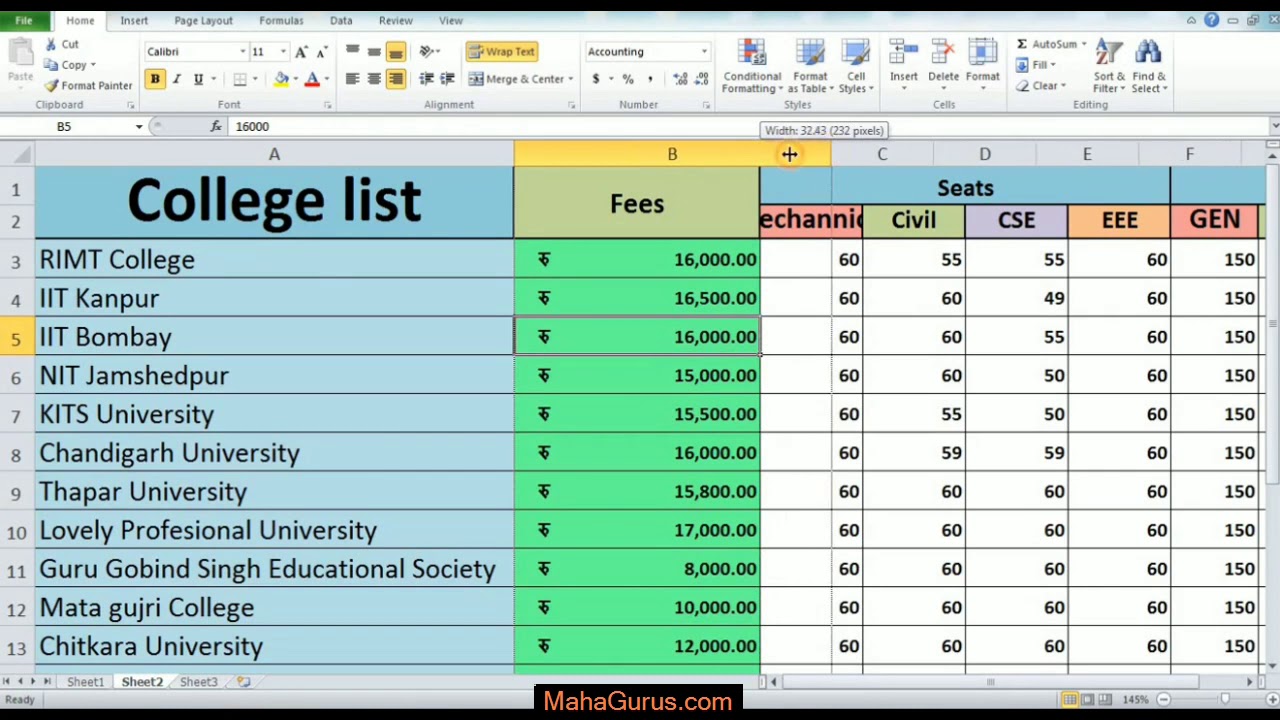Viewport: 1280px width, 720px height.
Task: Open Excel Help question mark icon
Action: click(x=1211, y=20)
